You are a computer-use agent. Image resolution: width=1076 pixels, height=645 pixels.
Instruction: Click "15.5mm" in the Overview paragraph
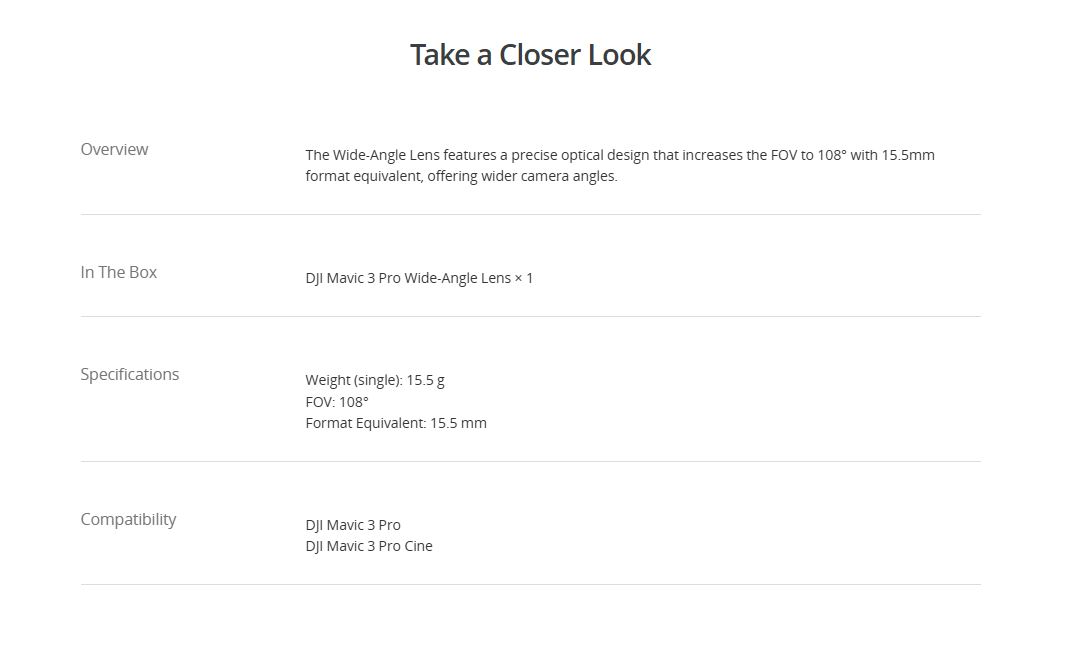coord(908,155)
